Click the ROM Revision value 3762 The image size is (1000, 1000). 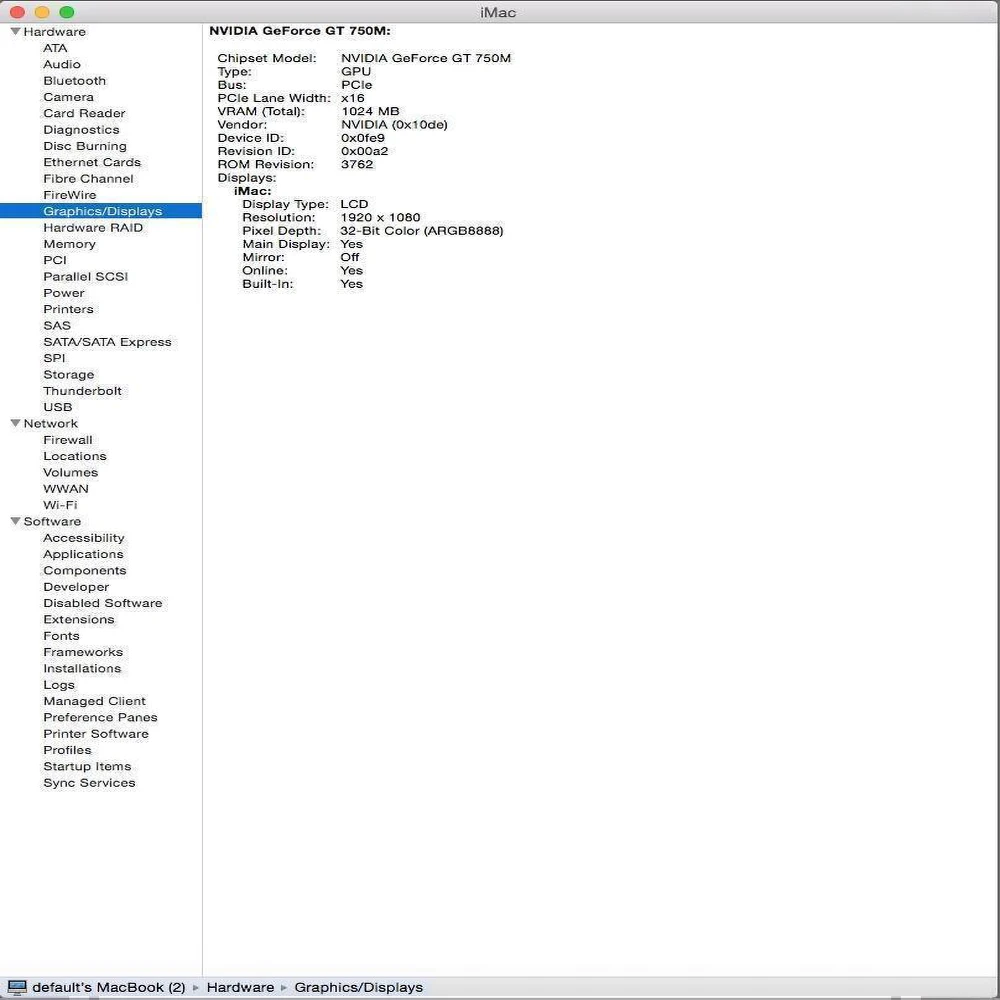(x=357, y=164)
